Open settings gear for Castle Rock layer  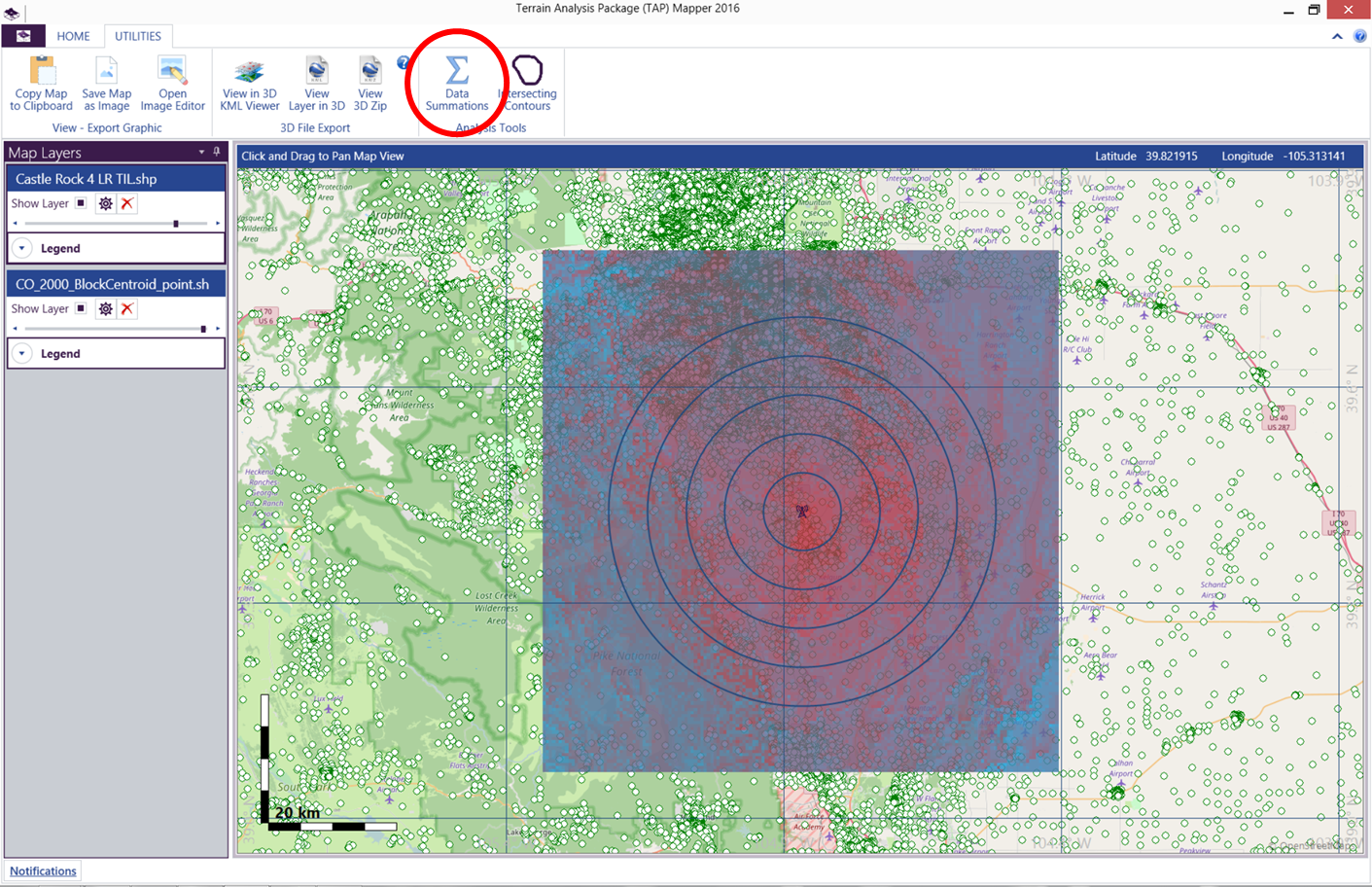coord(105,204)
